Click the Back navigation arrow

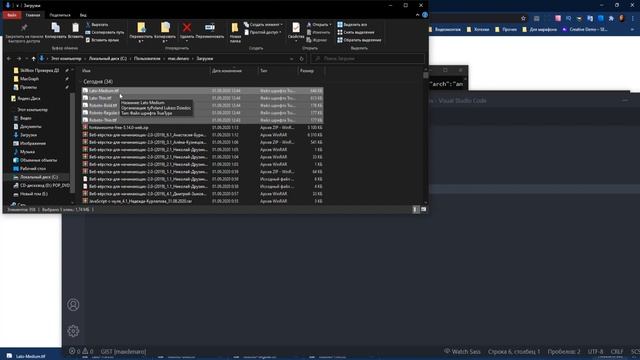pyautogui.click(x=9, y=59)
